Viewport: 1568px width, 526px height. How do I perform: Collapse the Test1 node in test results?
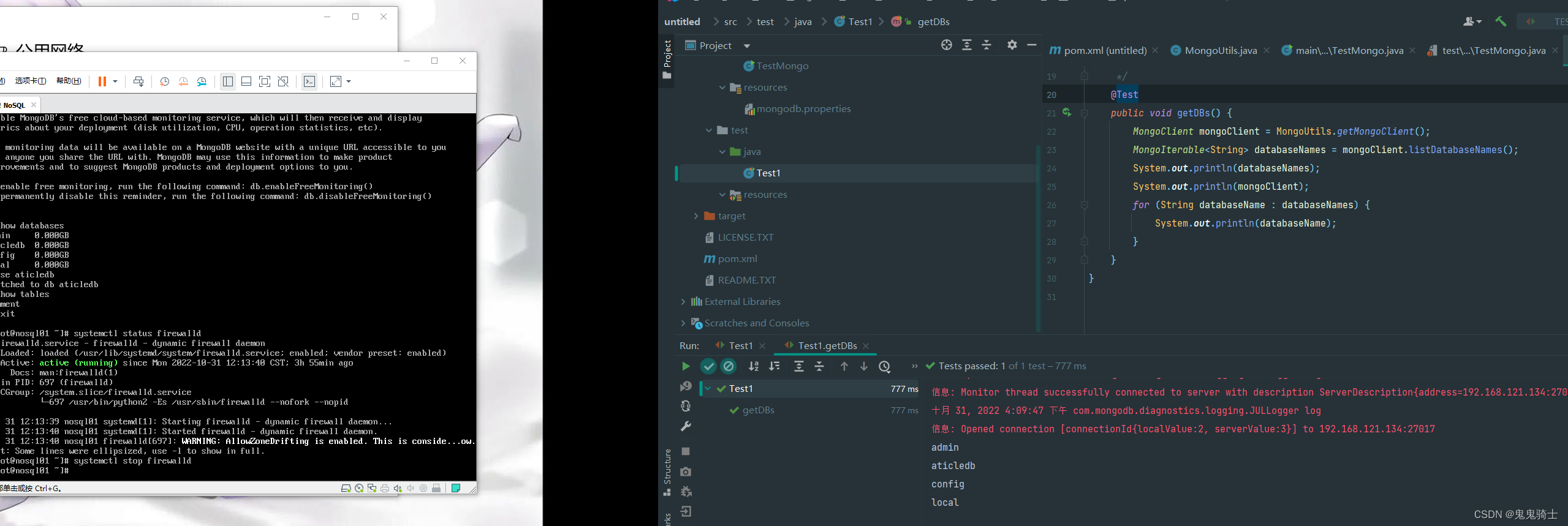[708, 389]
